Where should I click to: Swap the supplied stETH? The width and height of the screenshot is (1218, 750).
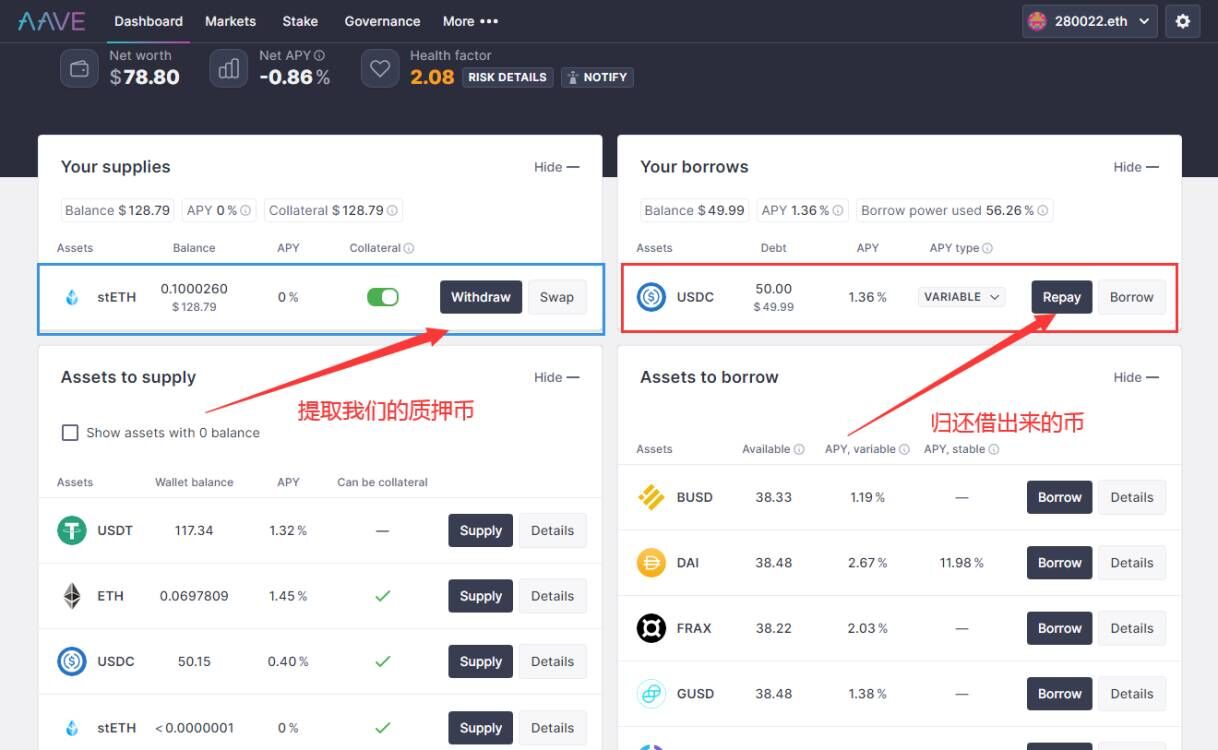(x=557, y=297)
